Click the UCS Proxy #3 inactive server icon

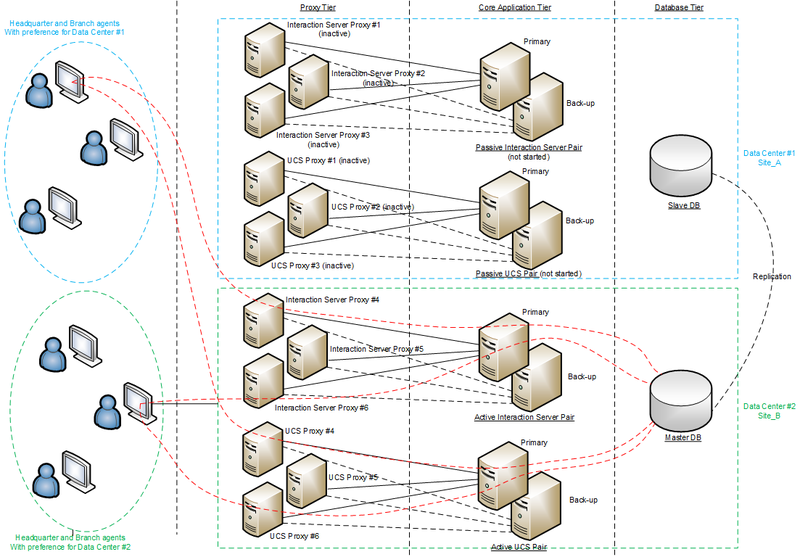[x=264, y=239]
